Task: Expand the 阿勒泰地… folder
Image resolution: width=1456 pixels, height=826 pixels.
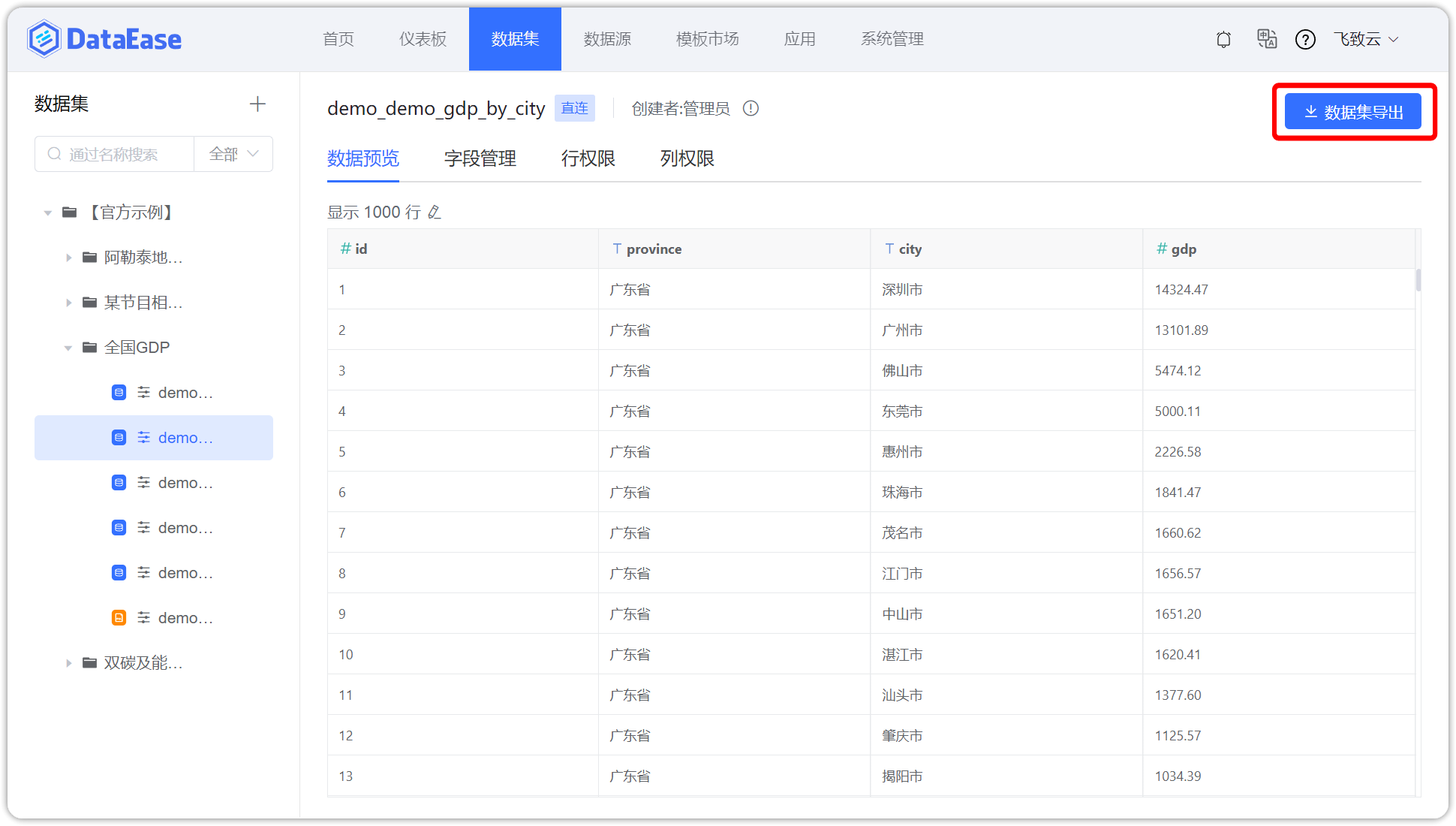Action: [68, 258]
